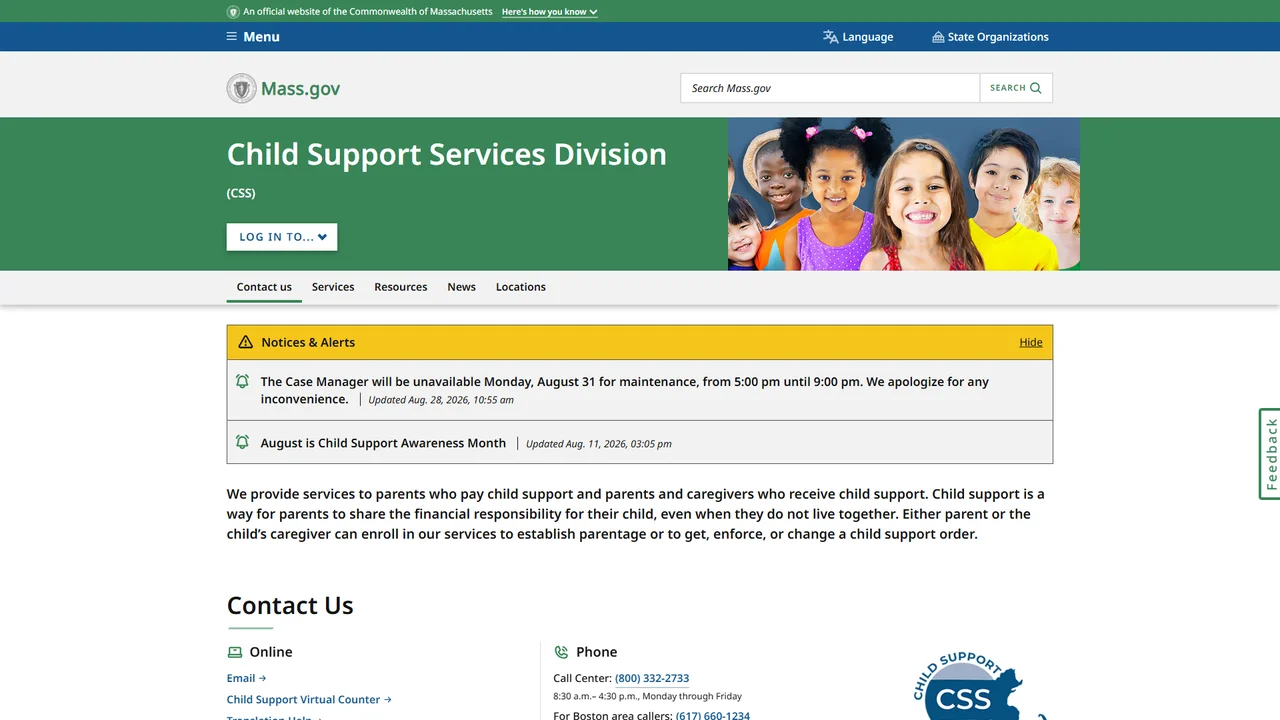The height and width of the screenshot is (720, 1280).
Task: Click "Updated Aug. 28, 2026, 10:55 am" timestamp
Action: point(441,400)
